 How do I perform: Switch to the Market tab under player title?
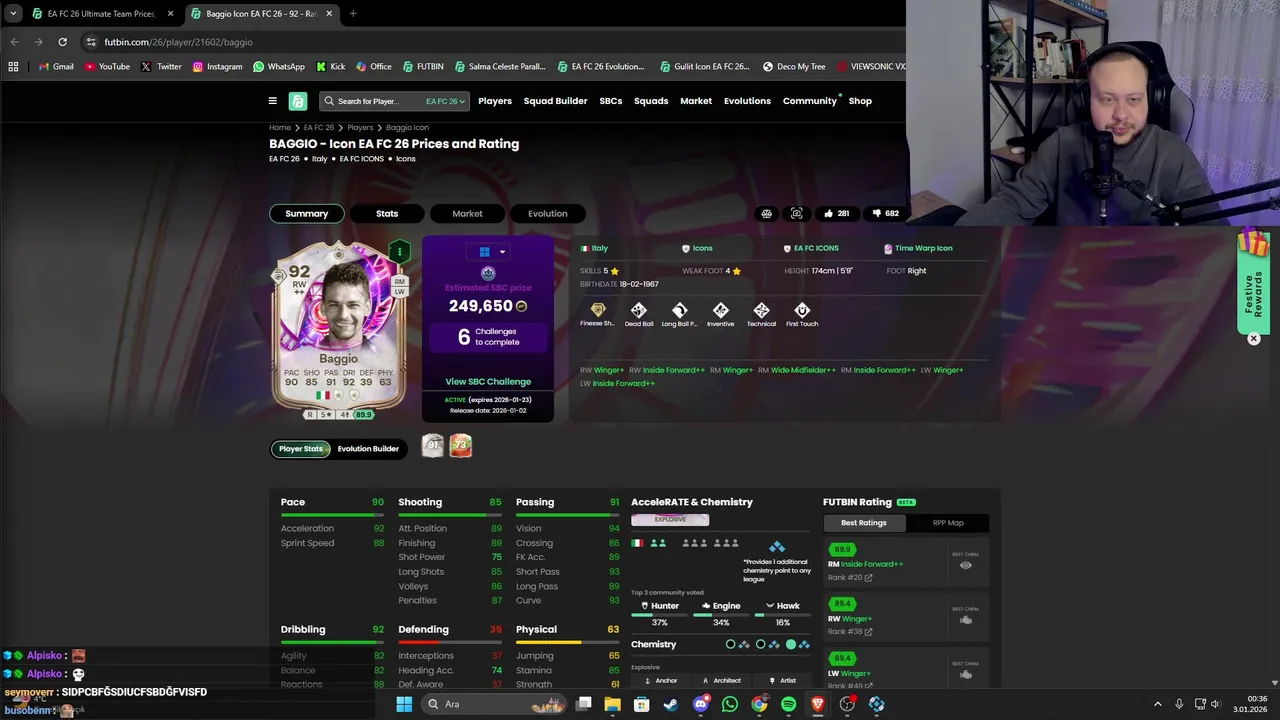click(467, 214)
